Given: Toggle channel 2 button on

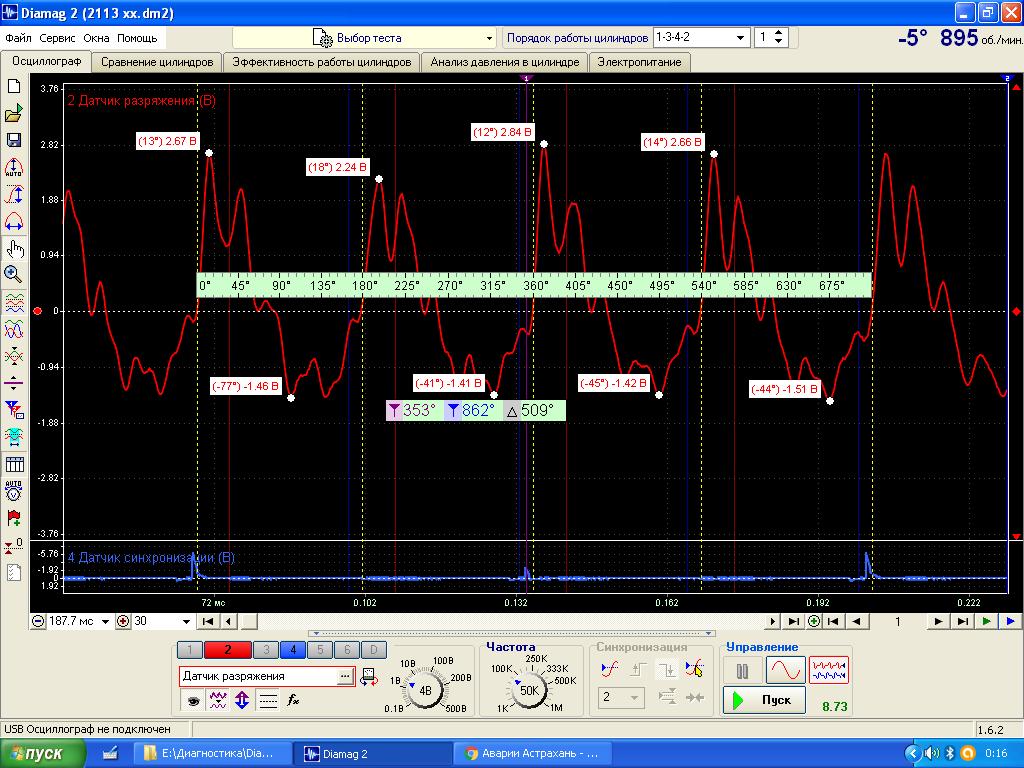Looking at the screenshot, I should tap(228, 650).
